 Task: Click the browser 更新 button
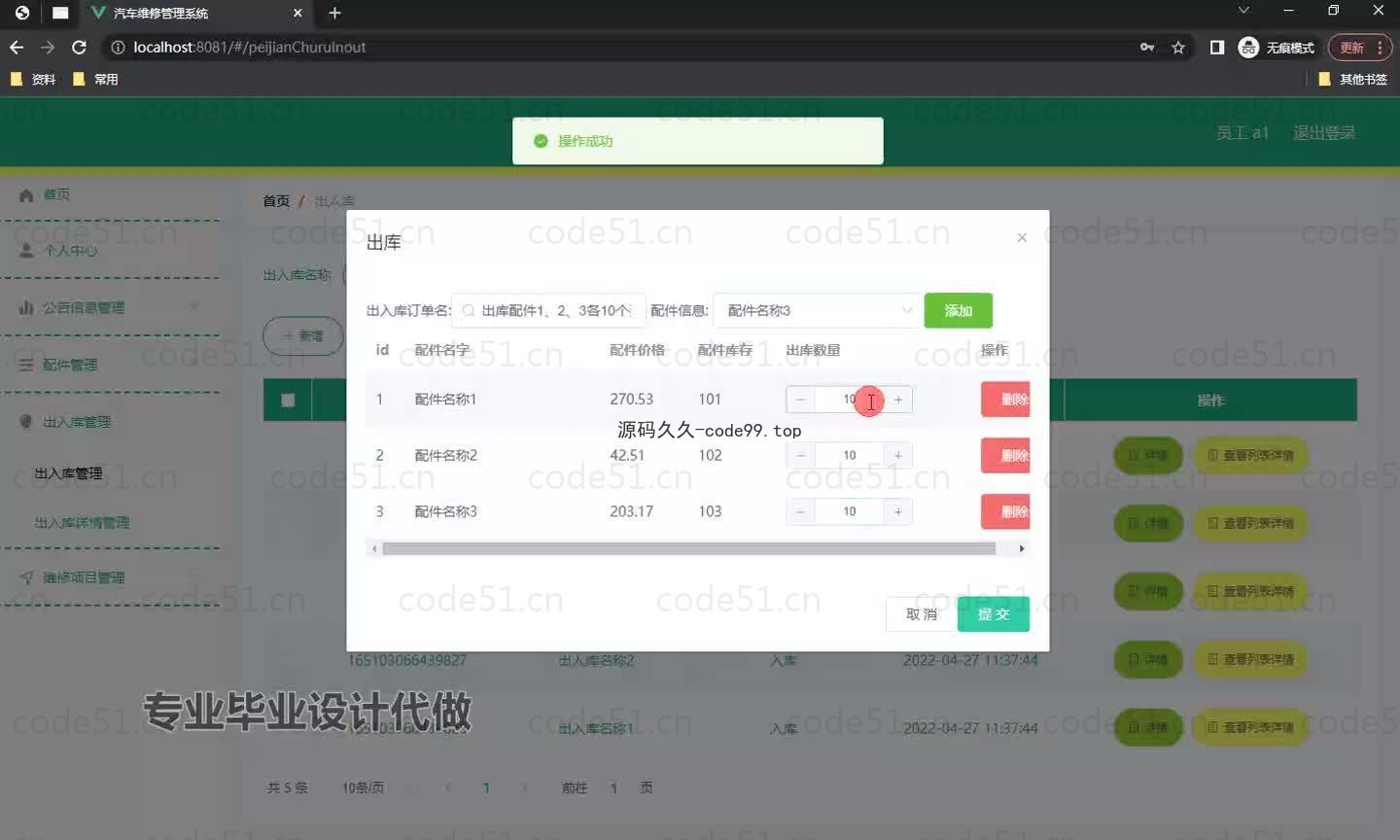coord(1360,47)
